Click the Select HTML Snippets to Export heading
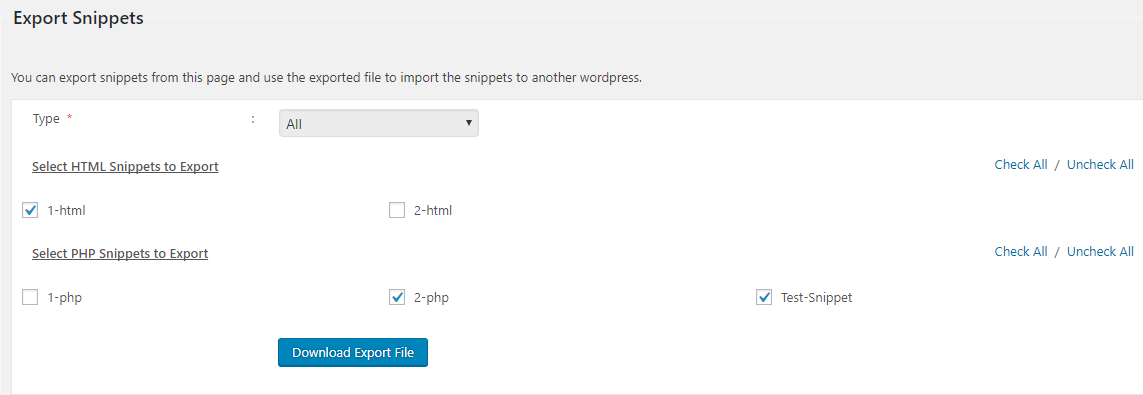Screen dimensions: 1143x395 (x=125, y=167)
